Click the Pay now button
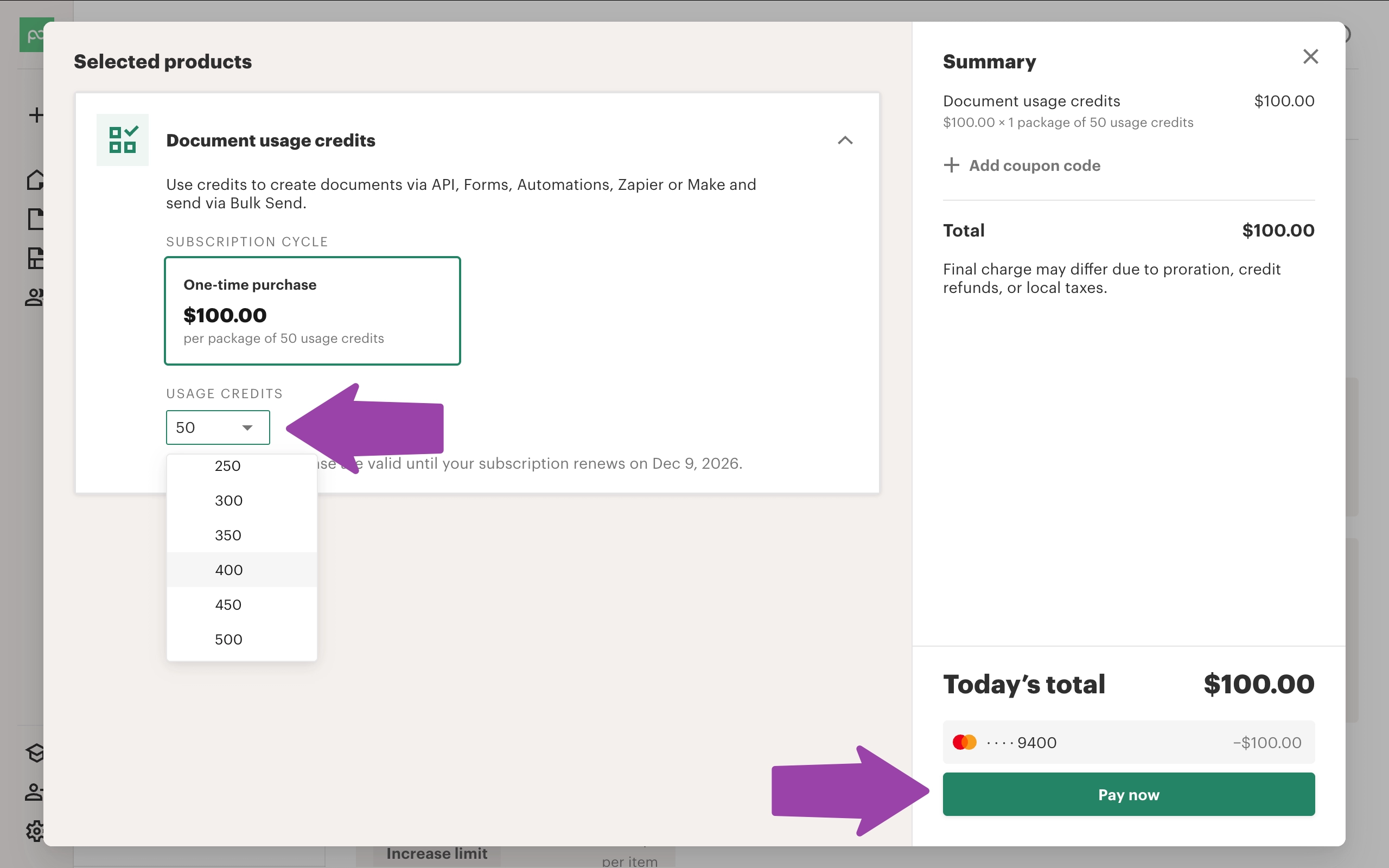This screenshot has width=1389, height=868. coord(1129,794)
